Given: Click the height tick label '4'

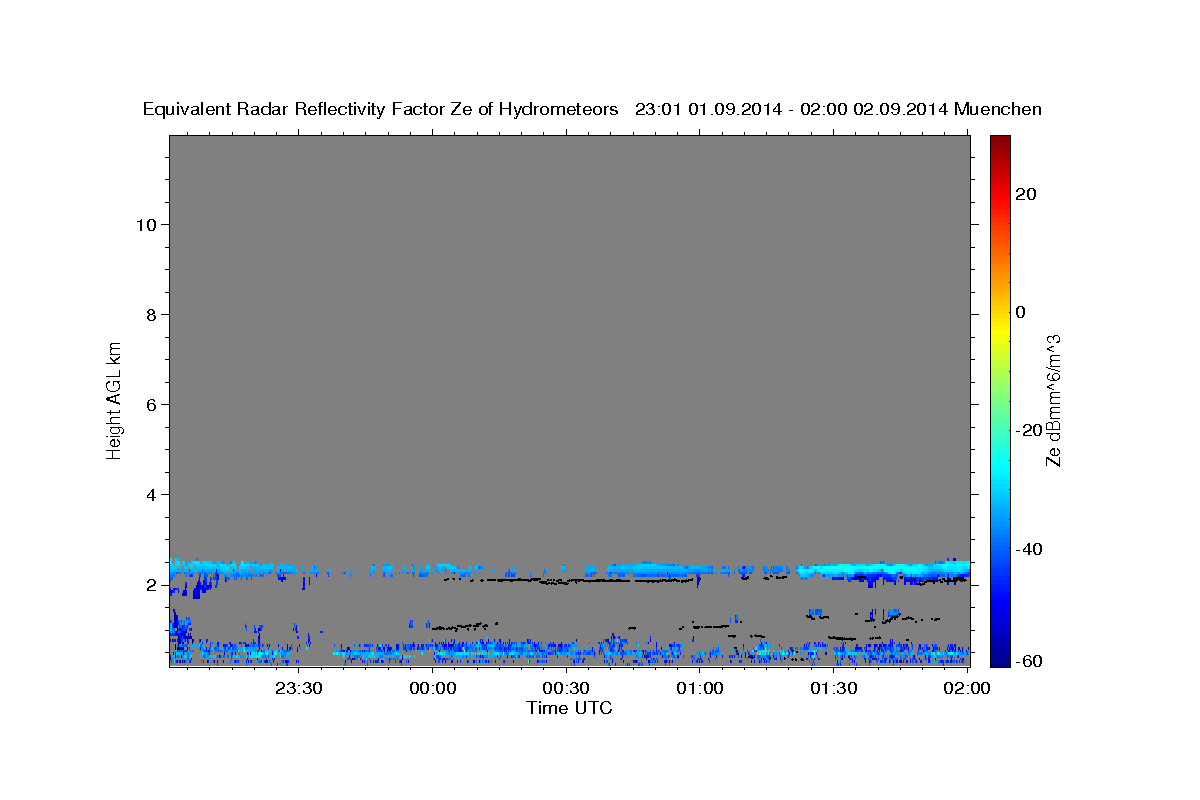Looking at the screenshot, I should click(x=149, y=494).
